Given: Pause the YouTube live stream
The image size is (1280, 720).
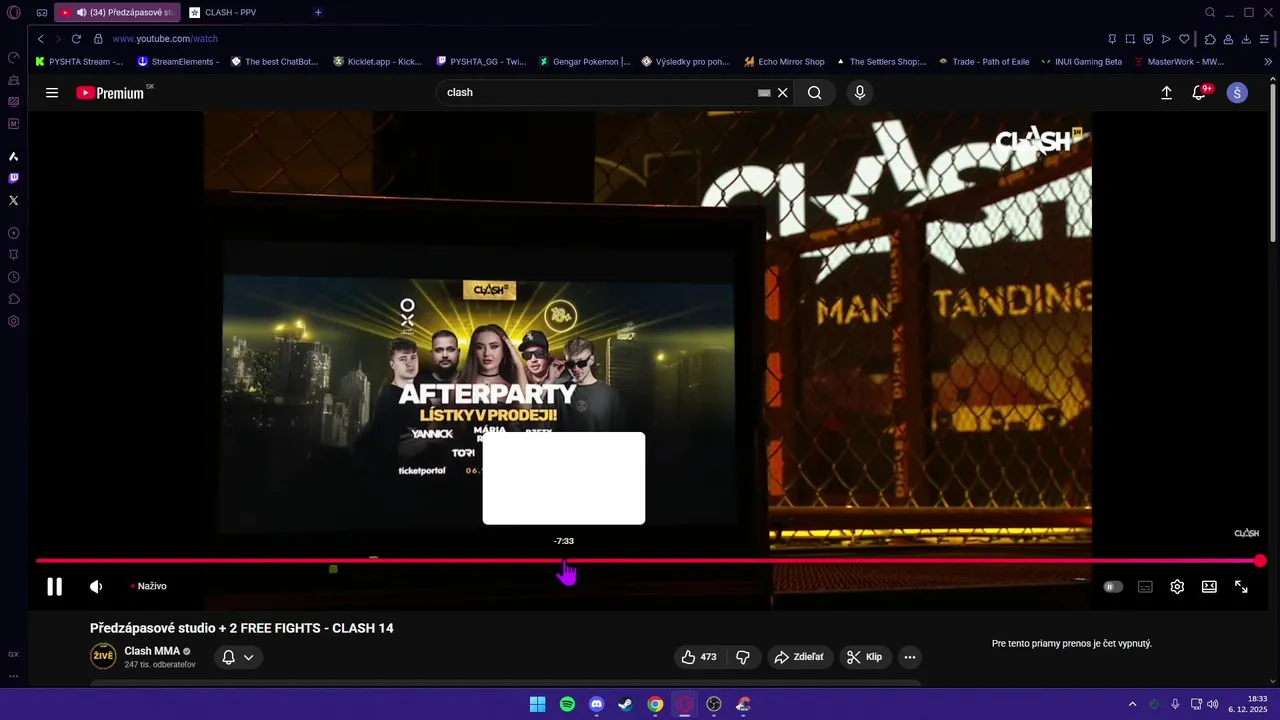Looking at the screenshot, I should coord(55,587).
